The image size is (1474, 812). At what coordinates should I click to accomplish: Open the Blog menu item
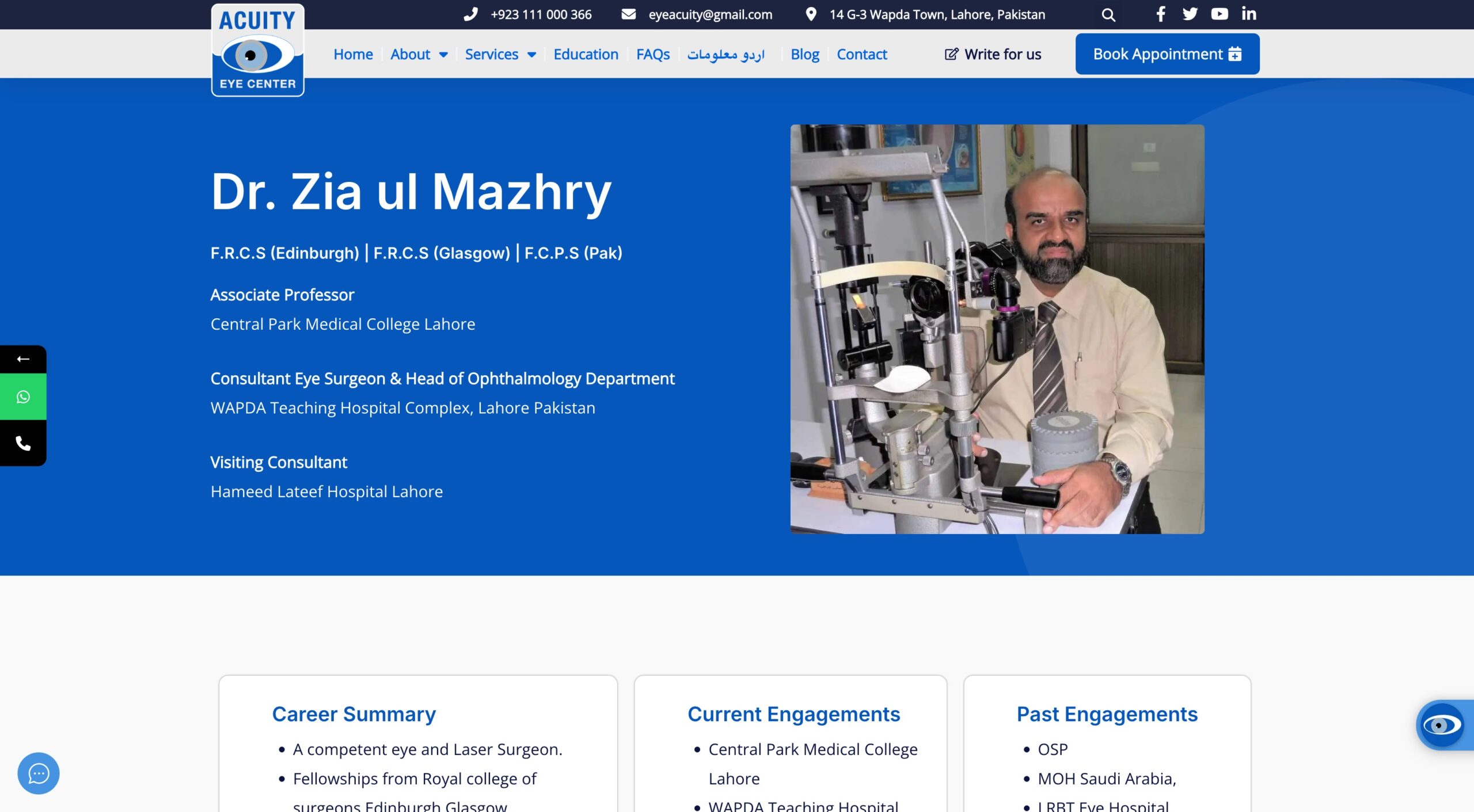click(x=804, y=54)
